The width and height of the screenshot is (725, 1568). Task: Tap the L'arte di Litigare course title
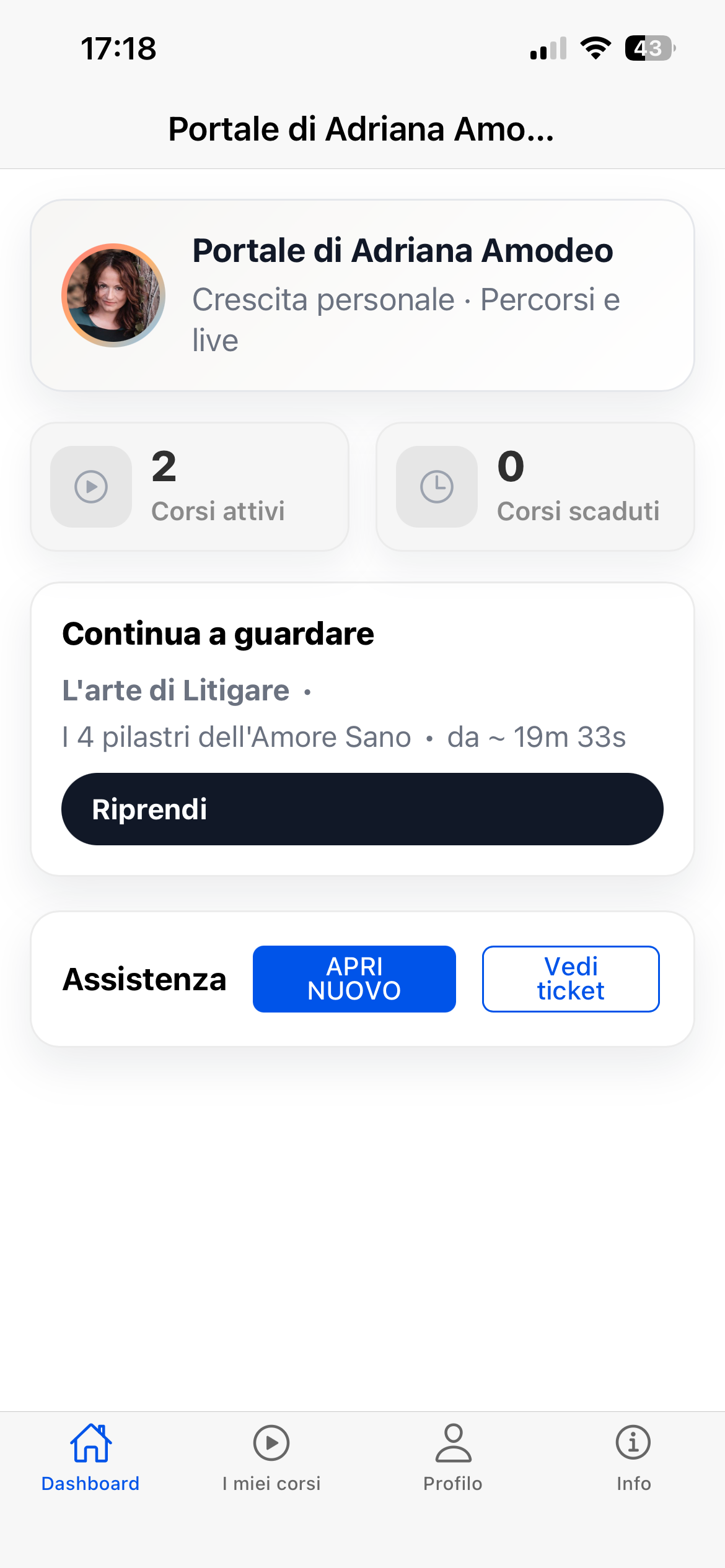tap(176, 690)
